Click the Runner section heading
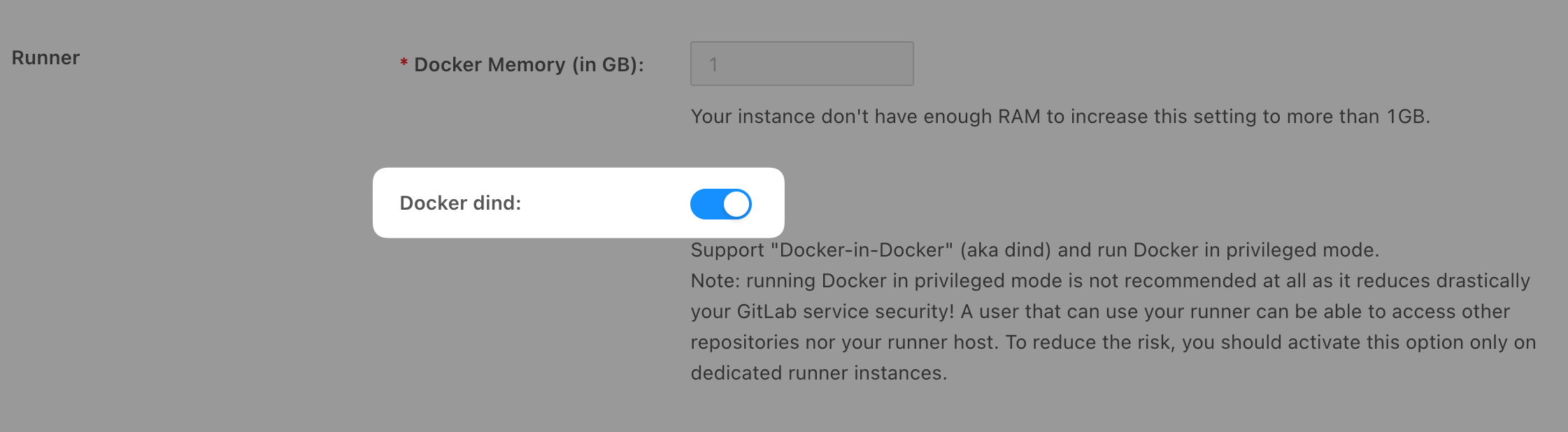This screenshot has height=432, width=1568. 45,58
